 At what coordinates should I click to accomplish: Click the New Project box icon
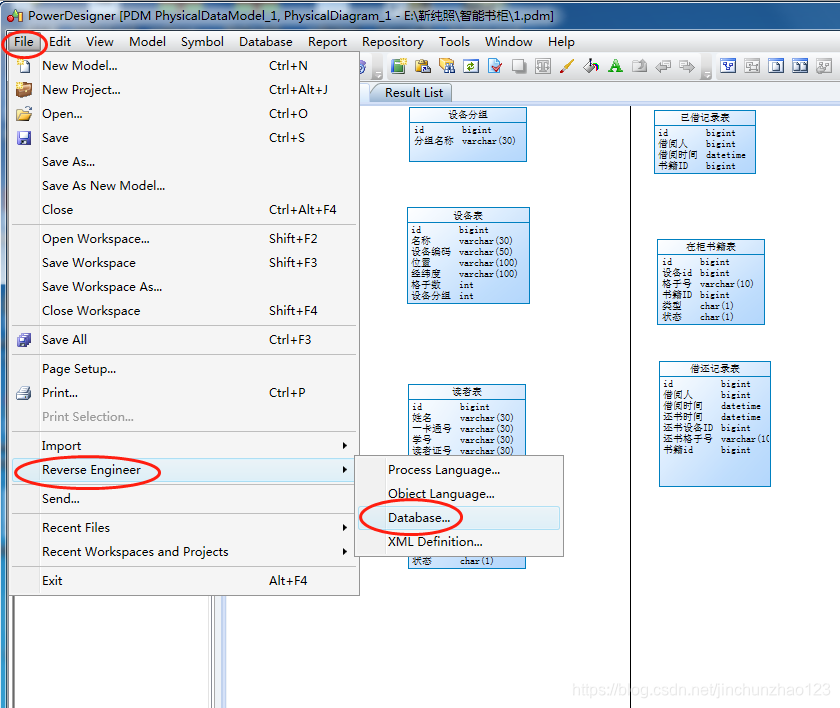(x=24, y=90)
